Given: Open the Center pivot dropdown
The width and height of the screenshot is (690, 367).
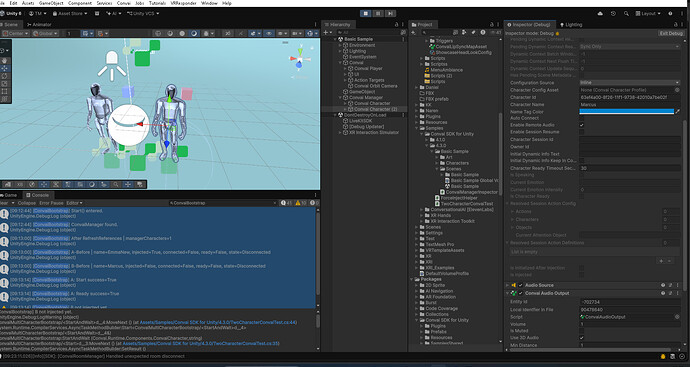Looking at the screenshot, I should [x=16, y=33].
